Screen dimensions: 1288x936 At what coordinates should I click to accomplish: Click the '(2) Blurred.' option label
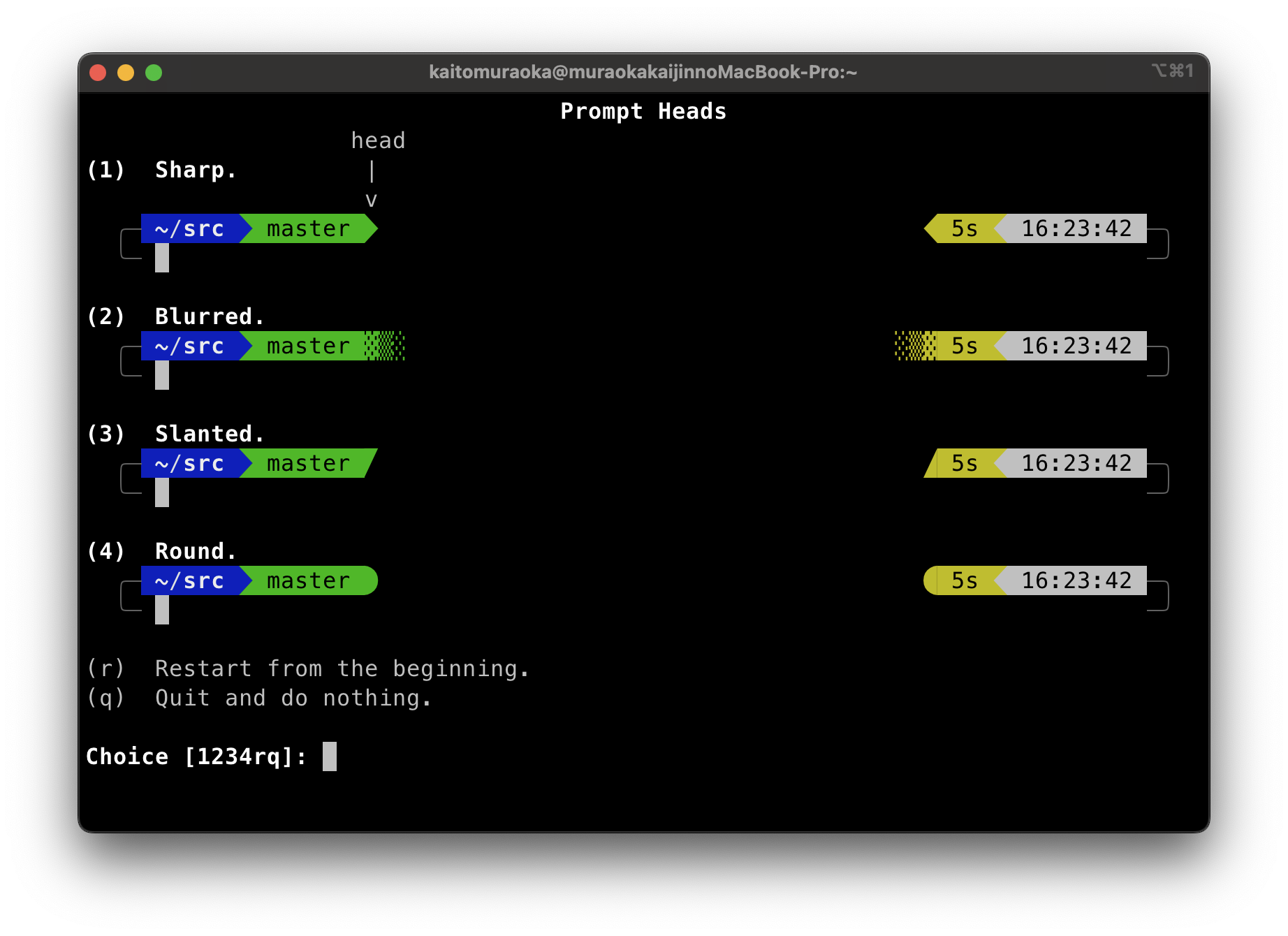pyautogui.click(x=175, y=316)
